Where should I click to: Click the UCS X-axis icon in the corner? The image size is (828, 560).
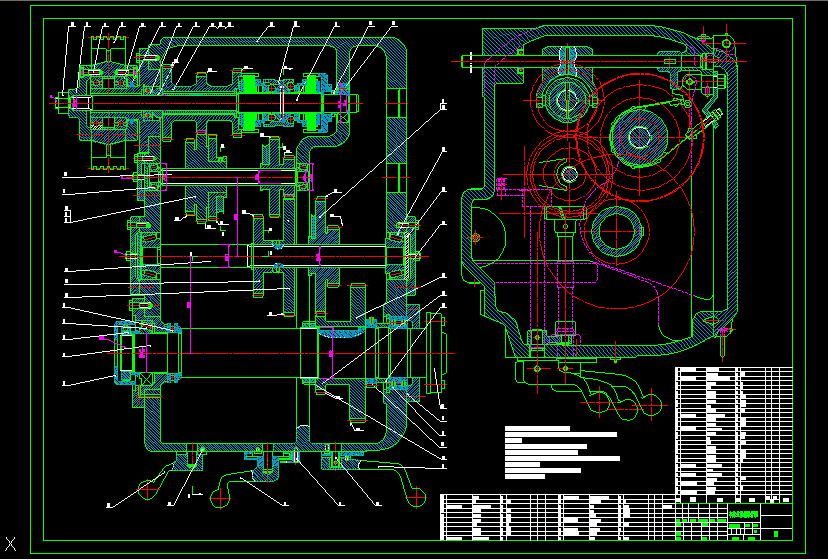click(11, 543)
